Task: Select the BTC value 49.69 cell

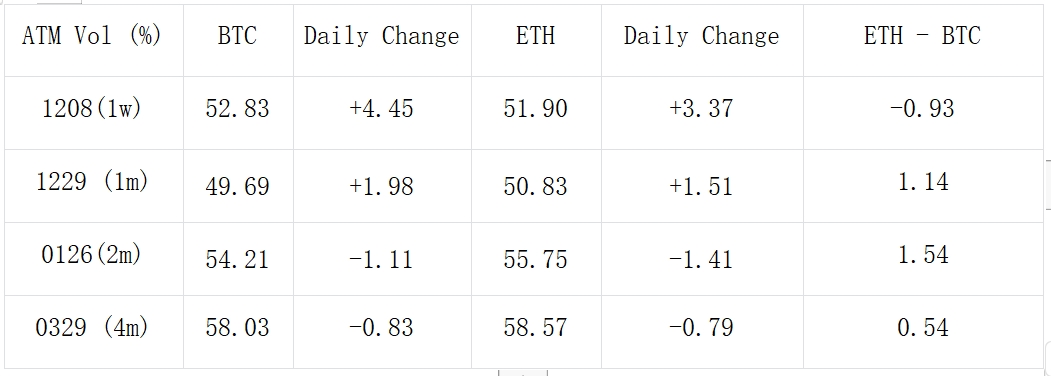Action: [238, 186]
